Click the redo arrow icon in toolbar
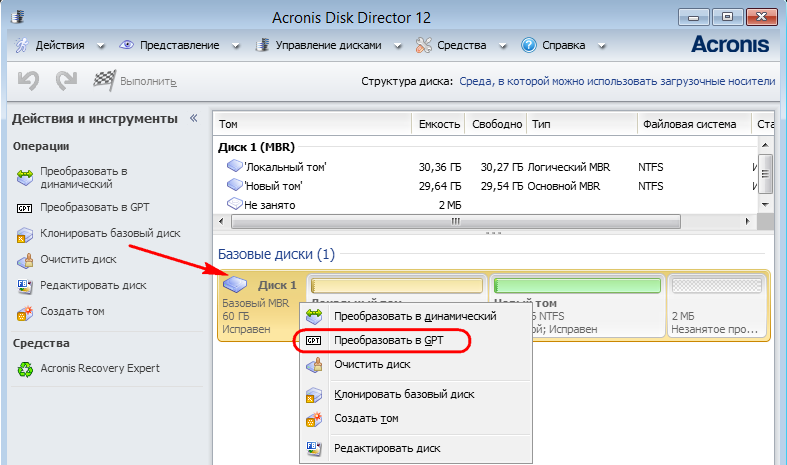 66,81
